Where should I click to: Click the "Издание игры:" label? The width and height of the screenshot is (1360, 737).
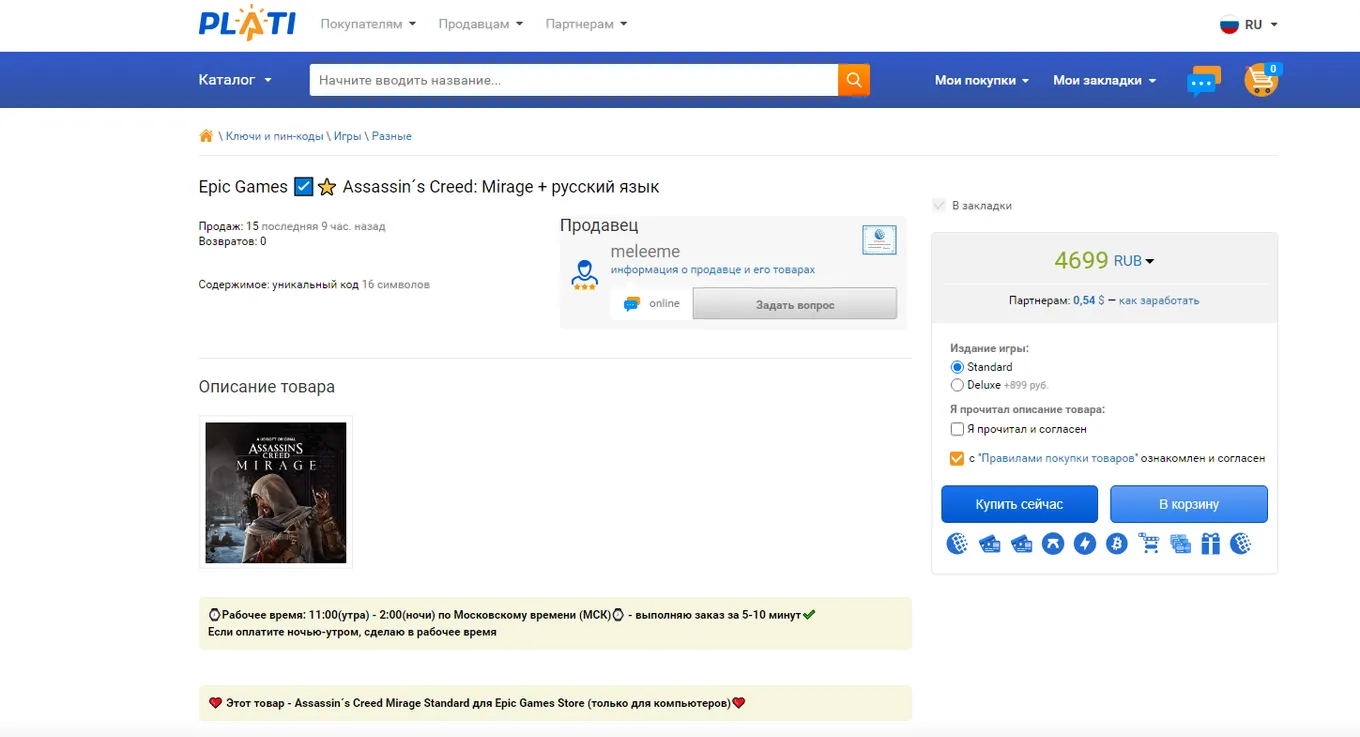click(x=989, y=349)
